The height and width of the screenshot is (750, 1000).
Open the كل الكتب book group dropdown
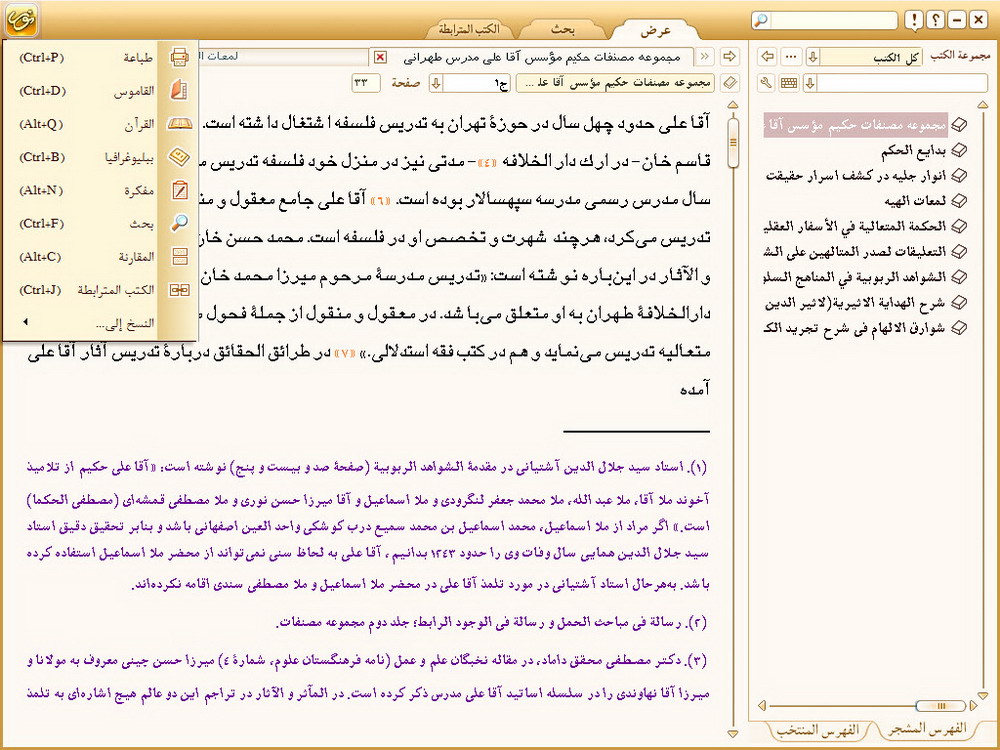tap(869, 57)
